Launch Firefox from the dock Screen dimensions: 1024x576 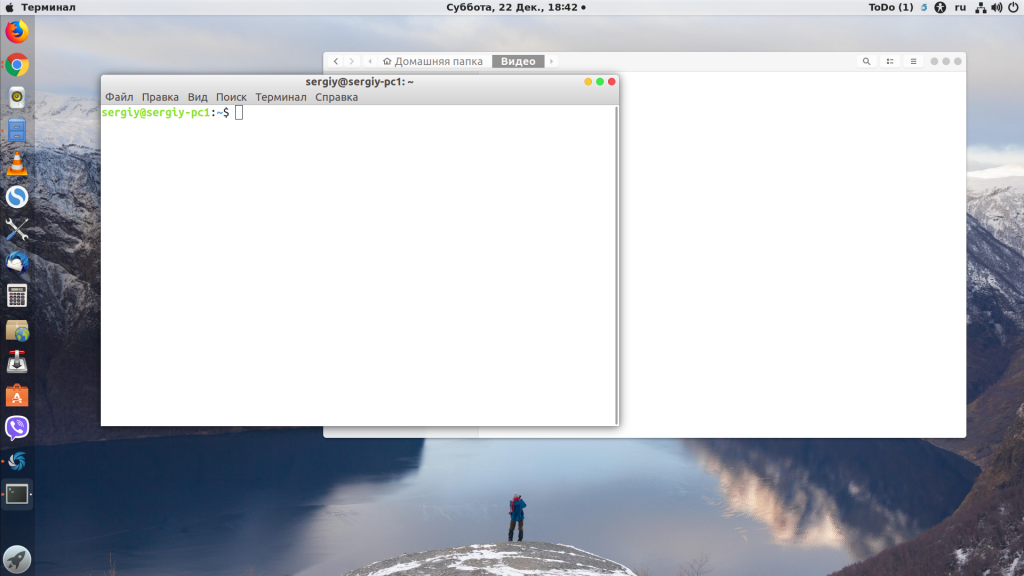pyautogui.click(x=17, y=32)
